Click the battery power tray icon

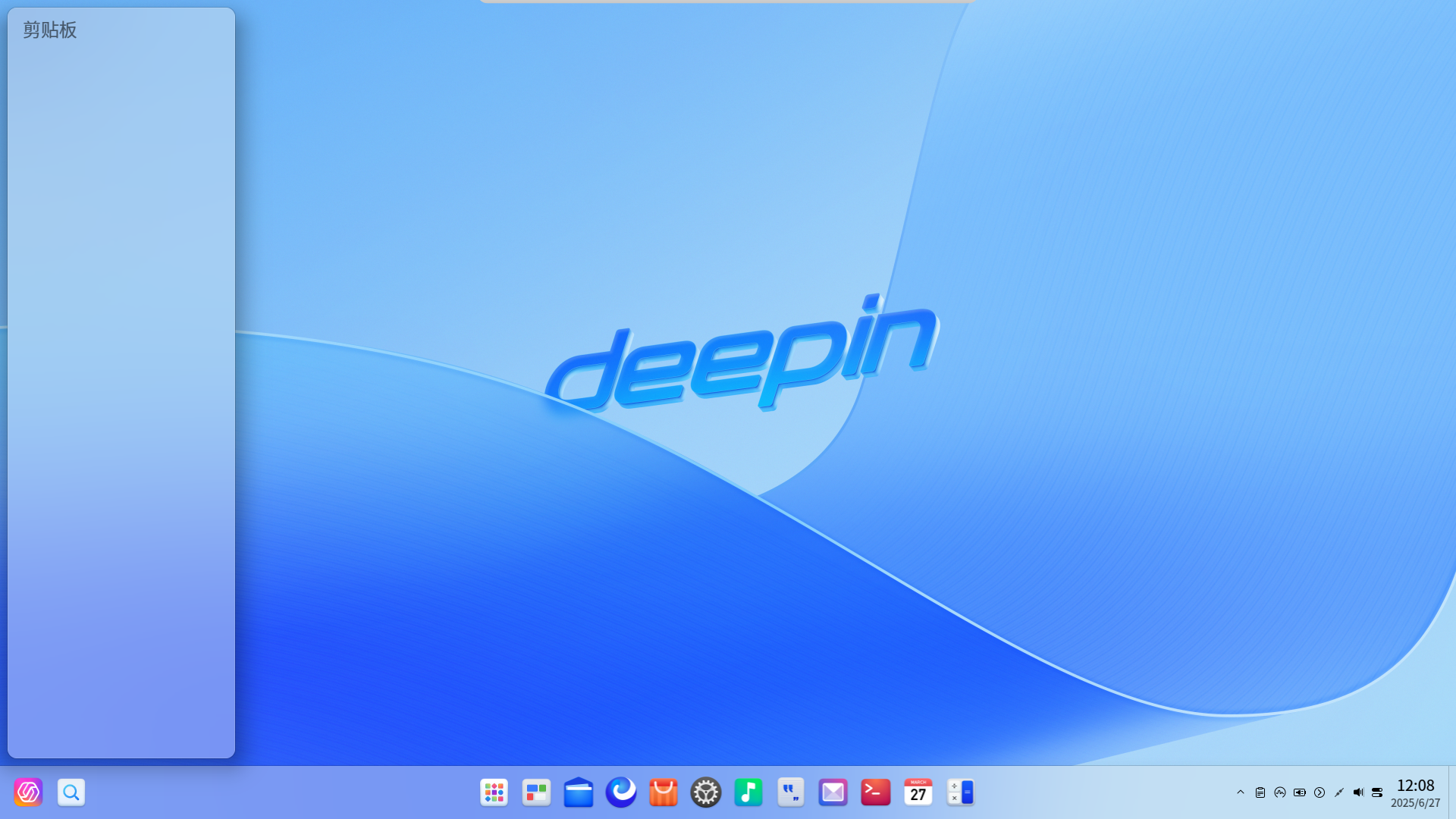pos(1300,792)
